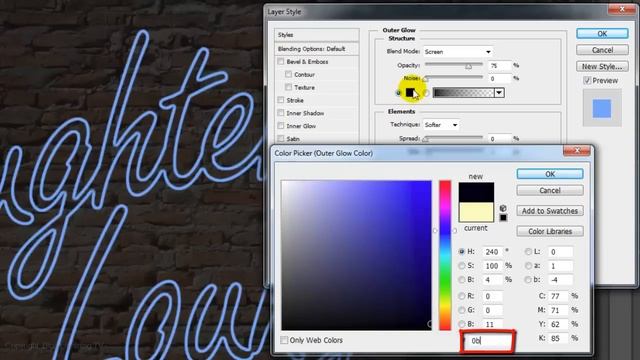
Task: Click the G value field
Action: click(x=492, y=310)
